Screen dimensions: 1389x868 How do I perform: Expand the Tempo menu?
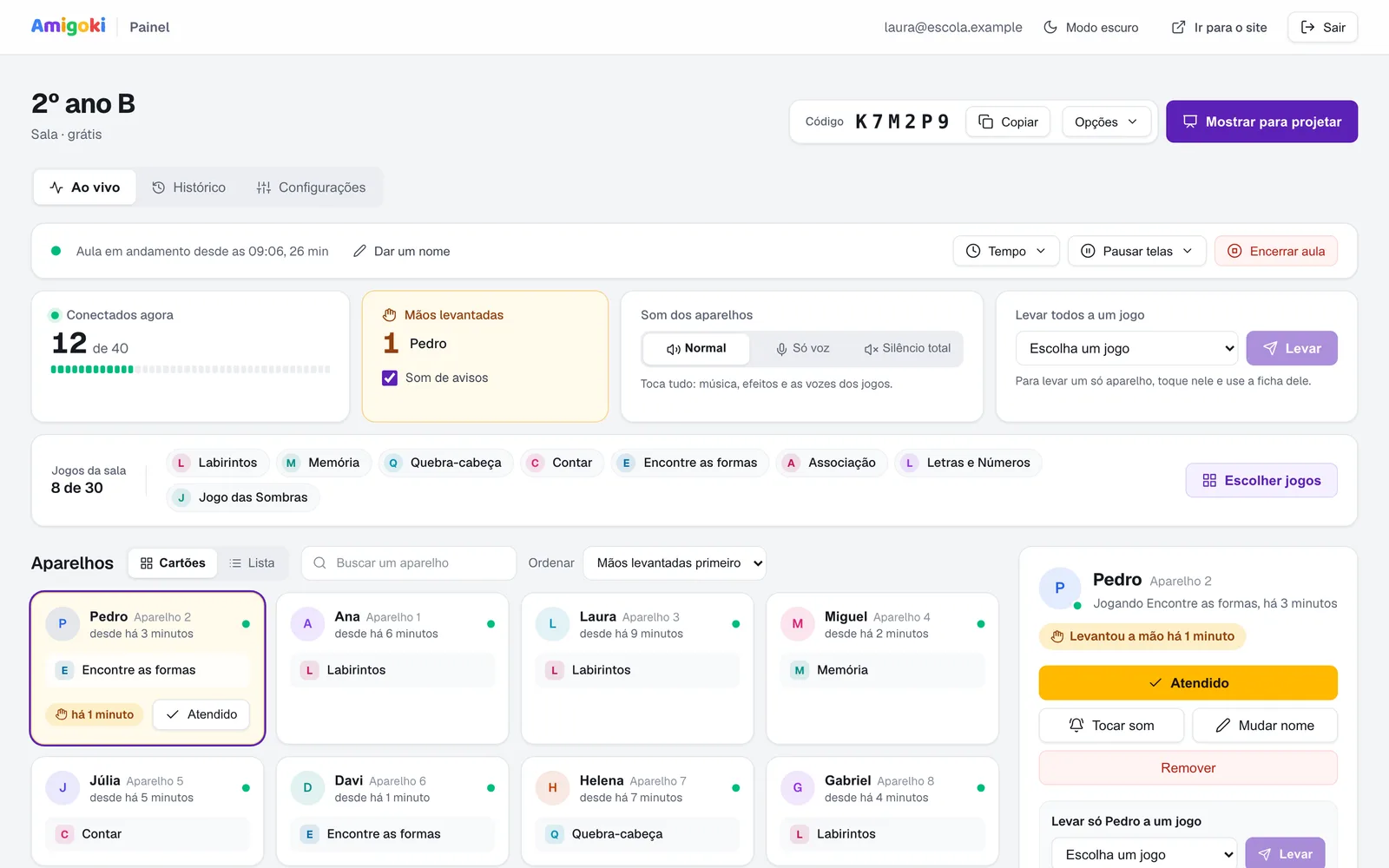1006,251
